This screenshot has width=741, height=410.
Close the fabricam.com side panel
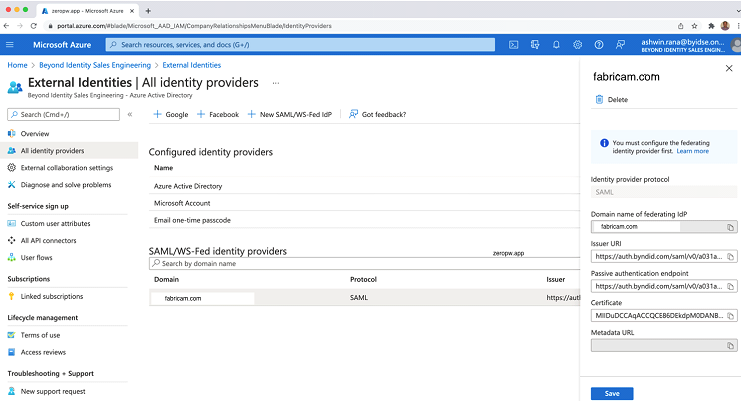tap(727, 69)
